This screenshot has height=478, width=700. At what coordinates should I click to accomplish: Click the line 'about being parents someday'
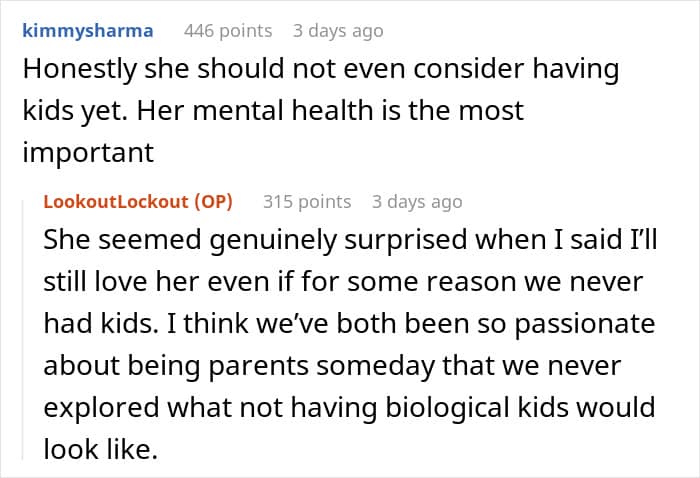point(332,366)
